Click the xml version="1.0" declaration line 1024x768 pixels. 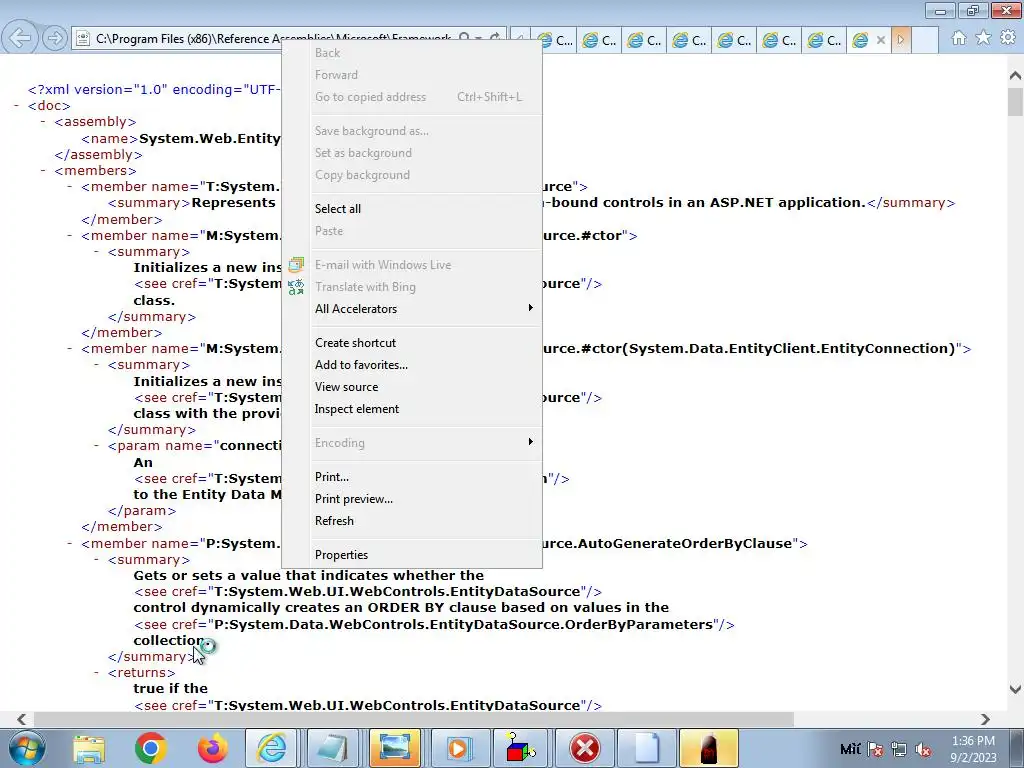[154, 89]
